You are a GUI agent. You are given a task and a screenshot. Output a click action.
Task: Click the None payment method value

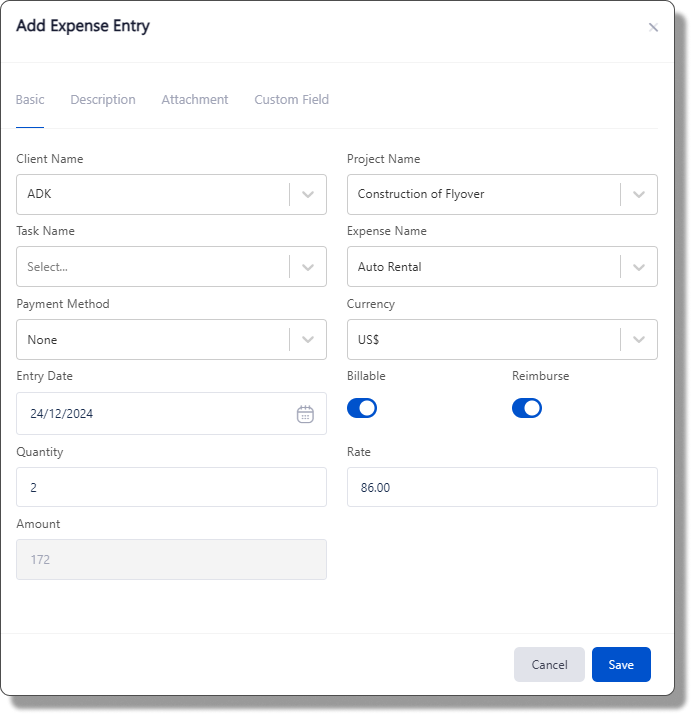(x=42, y=340)
